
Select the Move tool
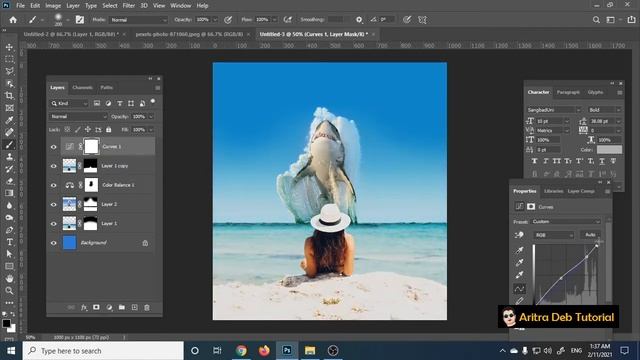pyautogui.click(x=9, y=47)
